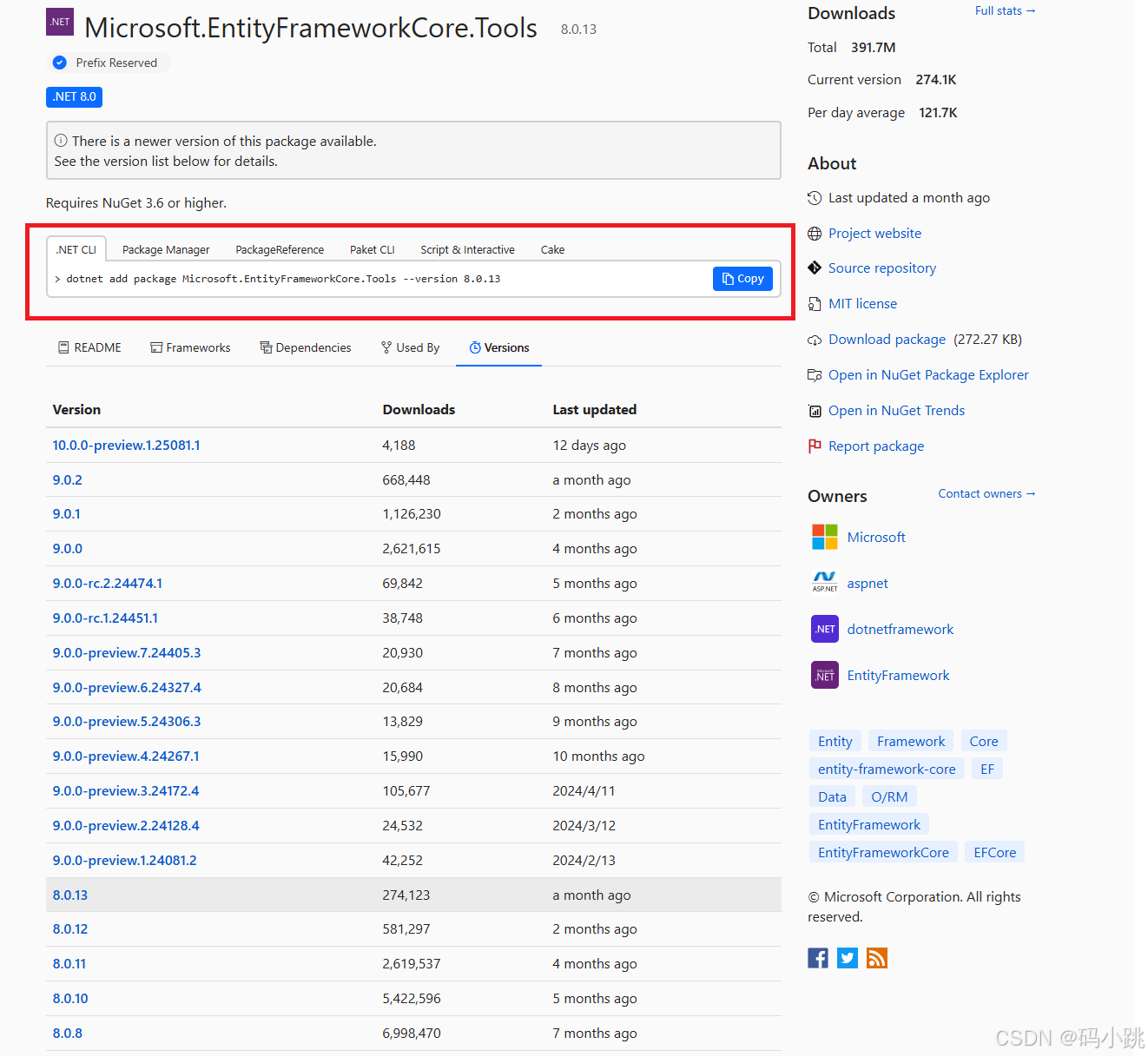Switch to PackageReference tab

click(280, 249)
